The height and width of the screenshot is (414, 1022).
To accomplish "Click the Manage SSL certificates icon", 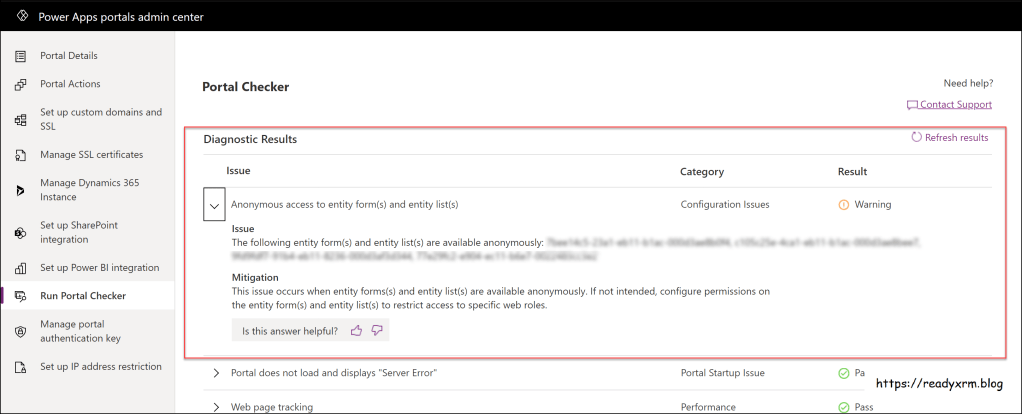I will pos(20,155).
